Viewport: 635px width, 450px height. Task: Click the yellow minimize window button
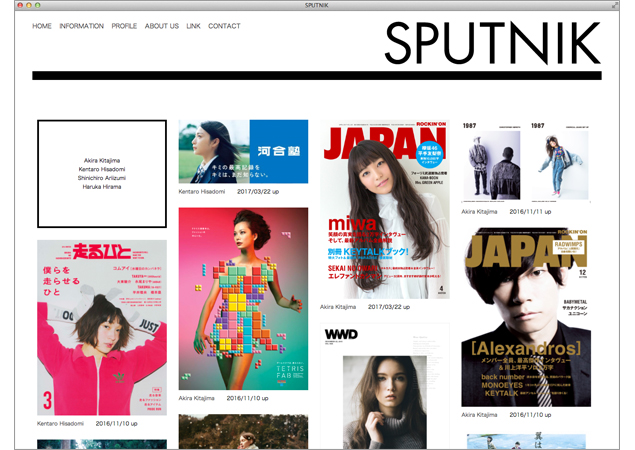pos(29,5)
